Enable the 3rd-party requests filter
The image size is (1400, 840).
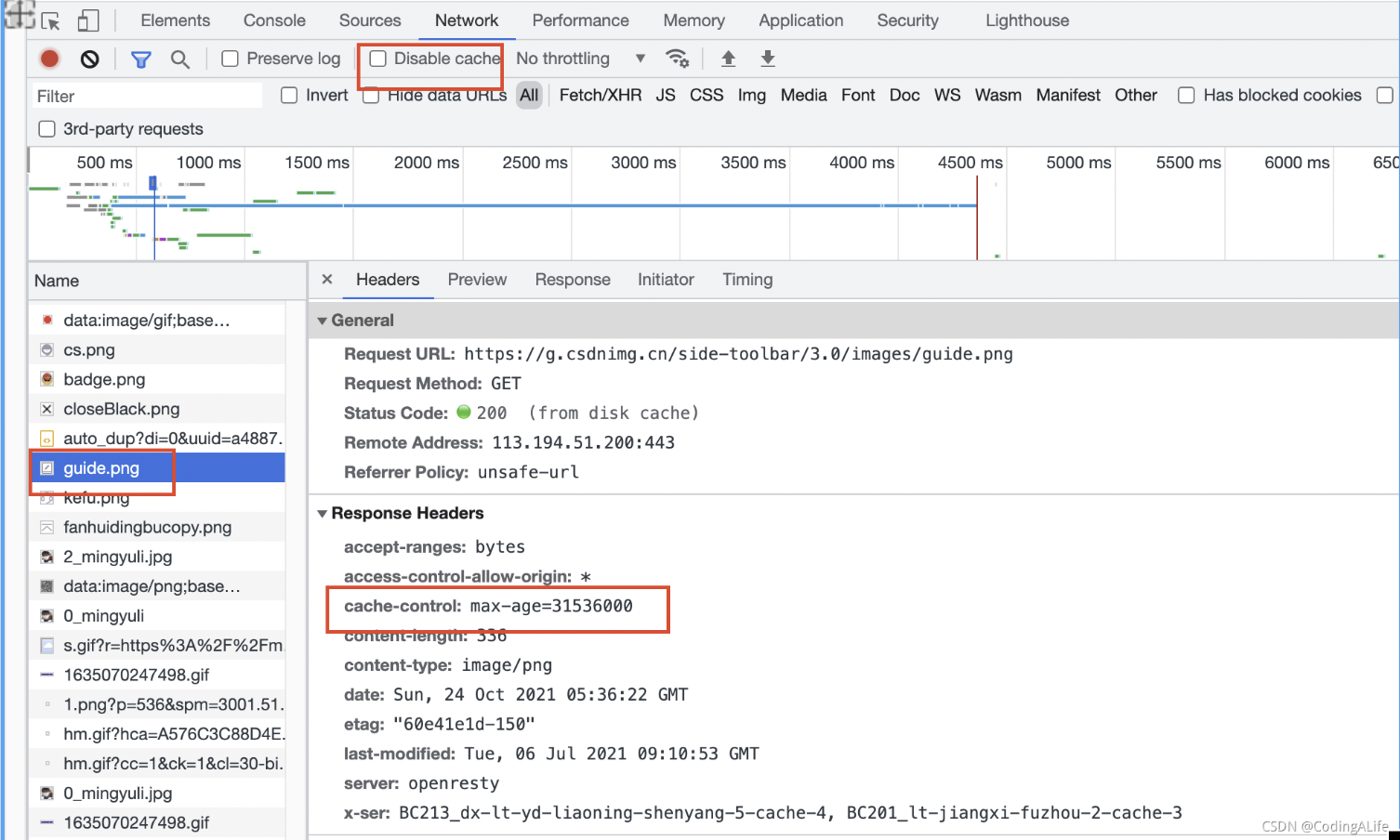pyautogui.click(x=46, y=128)
